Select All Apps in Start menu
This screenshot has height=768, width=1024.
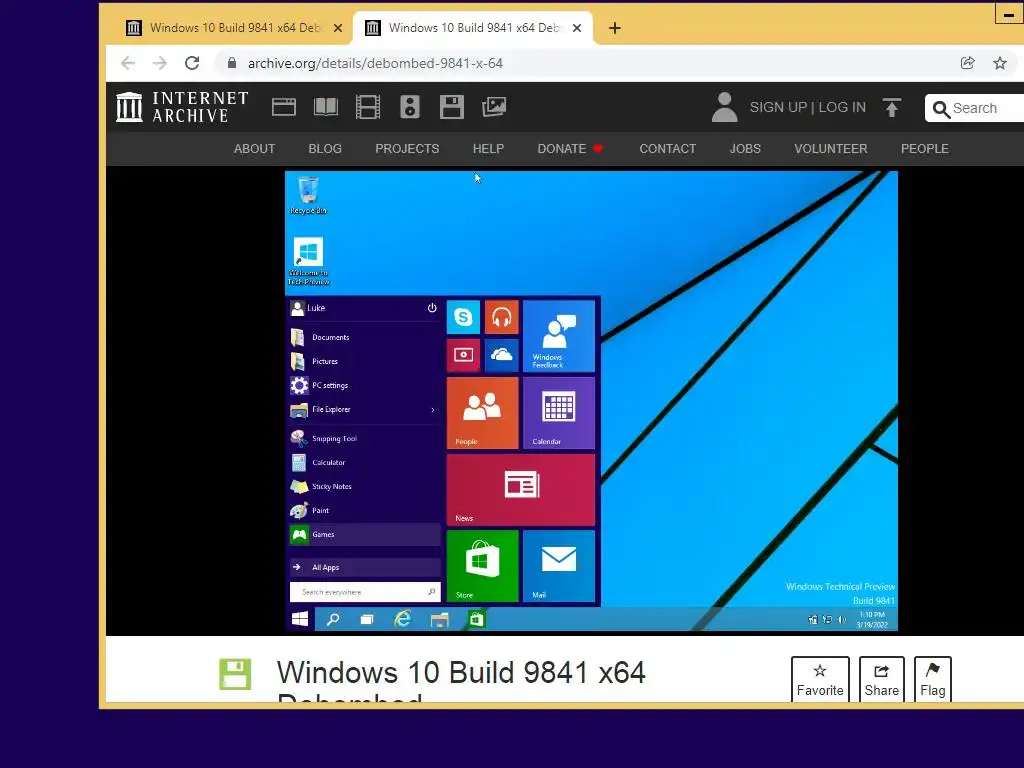(x=365, y=568)
